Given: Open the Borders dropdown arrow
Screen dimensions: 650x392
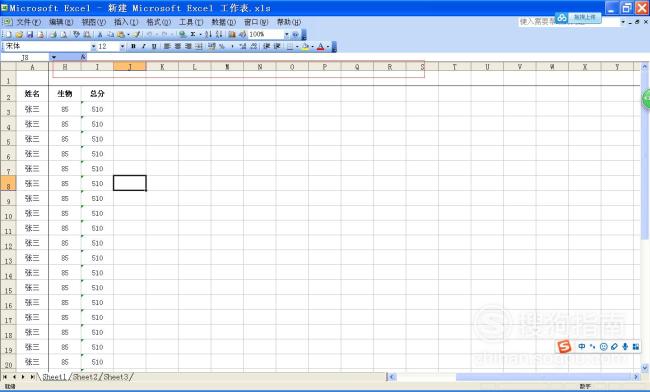Looking at the screenshot, I should [x=297, y=46].
